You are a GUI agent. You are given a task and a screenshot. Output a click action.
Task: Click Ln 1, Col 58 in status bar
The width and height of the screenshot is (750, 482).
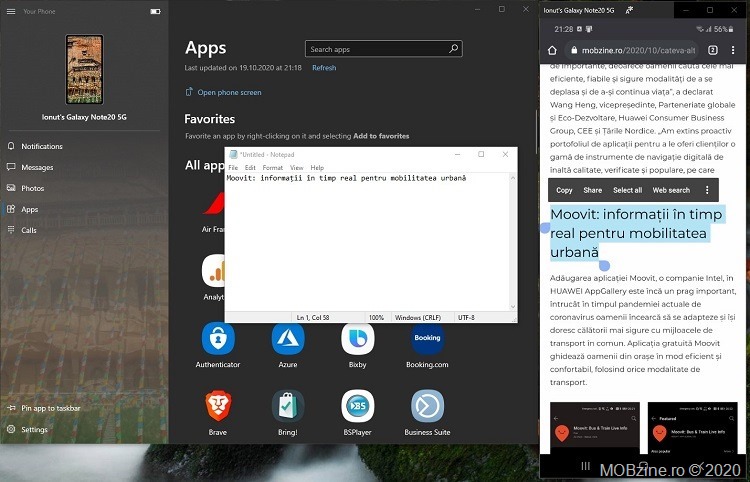tap(313, 318)
